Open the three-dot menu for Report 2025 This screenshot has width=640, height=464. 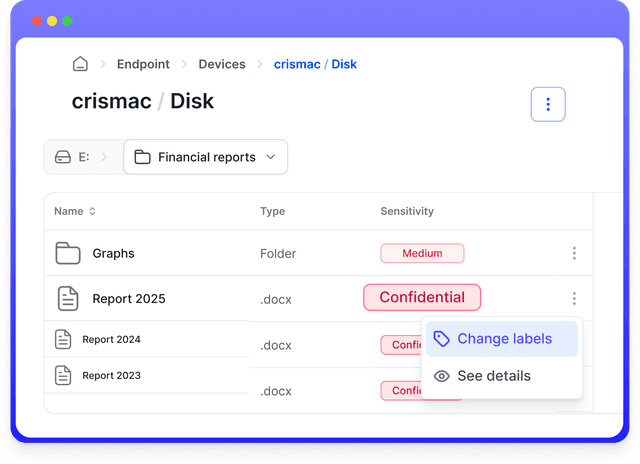[574, 298]
